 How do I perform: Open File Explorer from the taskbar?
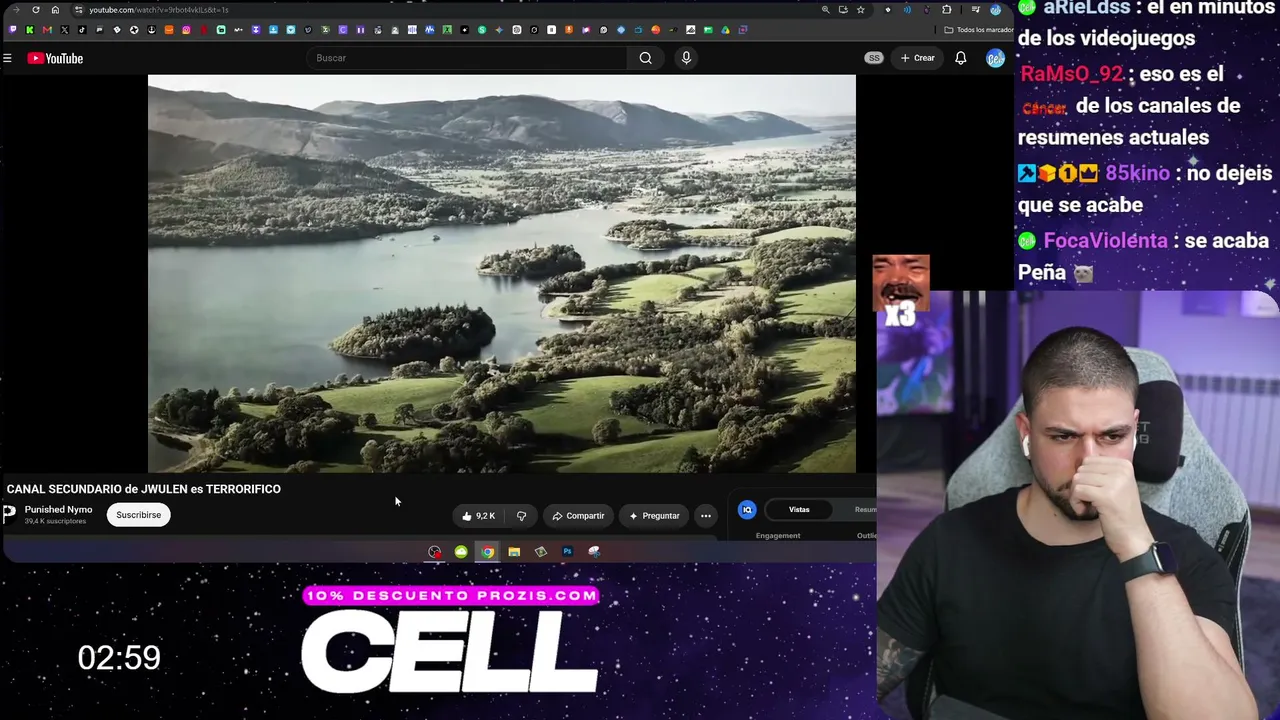514,552
